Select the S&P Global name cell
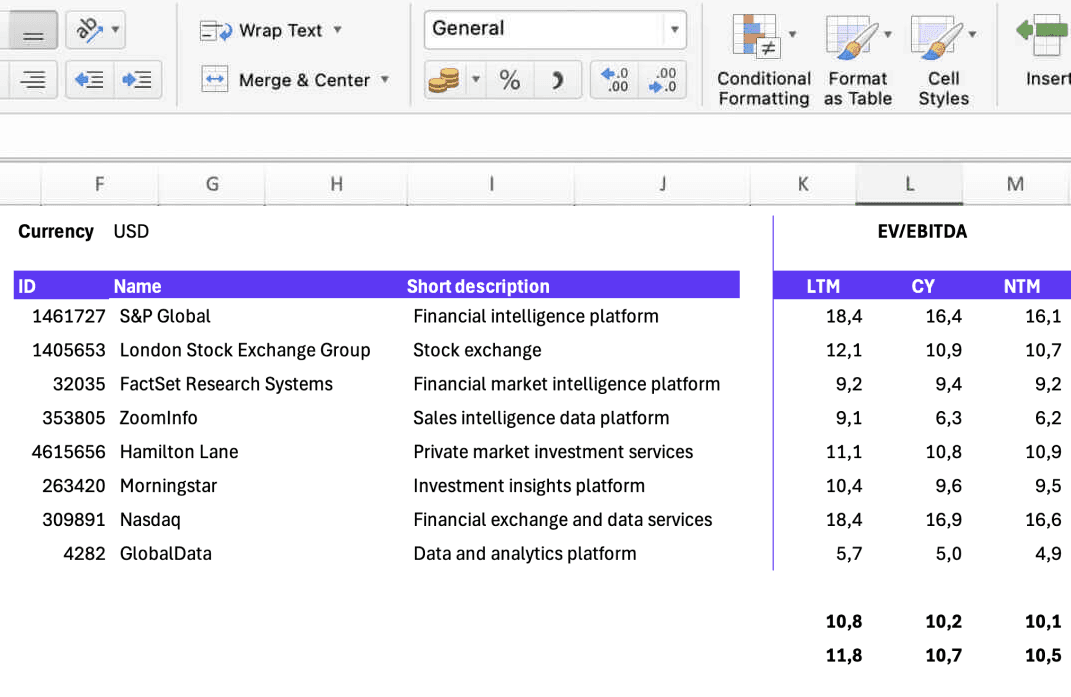This screenshot has height=697, width=1071. click(165, 316)
